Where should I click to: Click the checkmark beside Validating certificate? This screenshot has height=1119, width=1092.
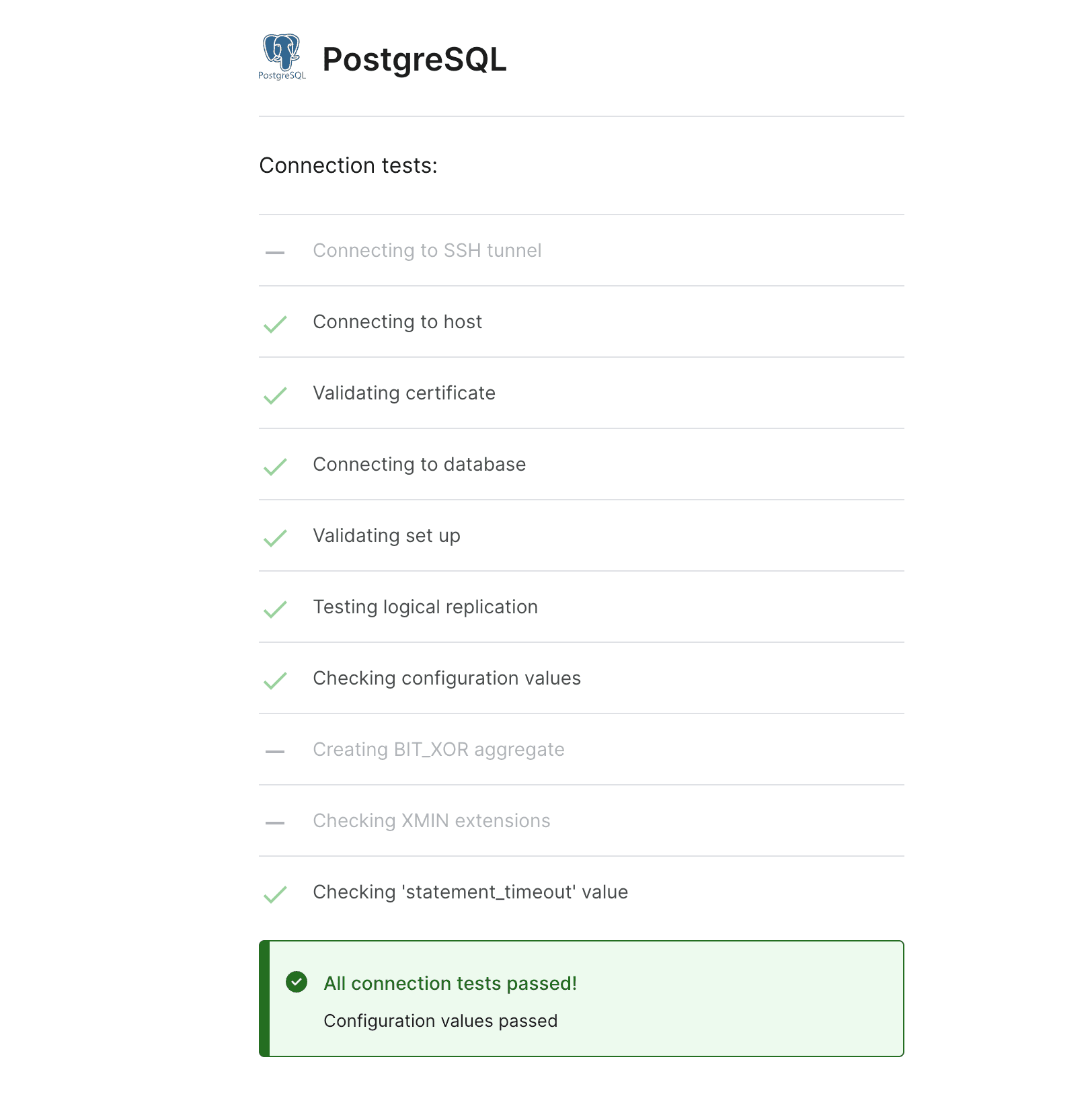click(x=275, y=395)
